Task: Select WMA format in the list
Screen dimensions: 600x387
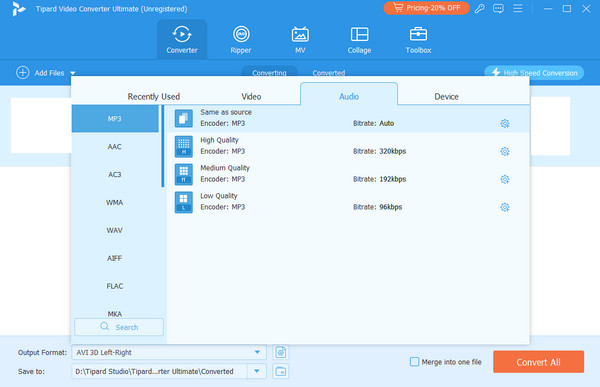Action: coord(115,202)
